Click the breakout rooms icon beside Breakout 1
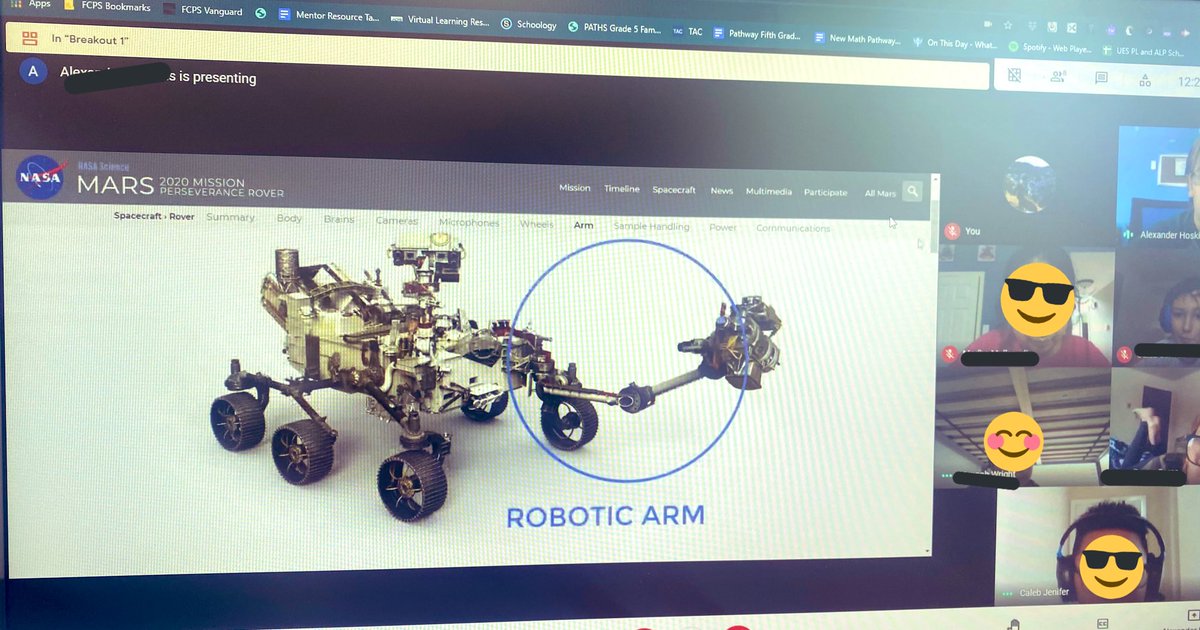Image resolution: width=1200 pixels, height=630 pixels. tap(30, 39)
